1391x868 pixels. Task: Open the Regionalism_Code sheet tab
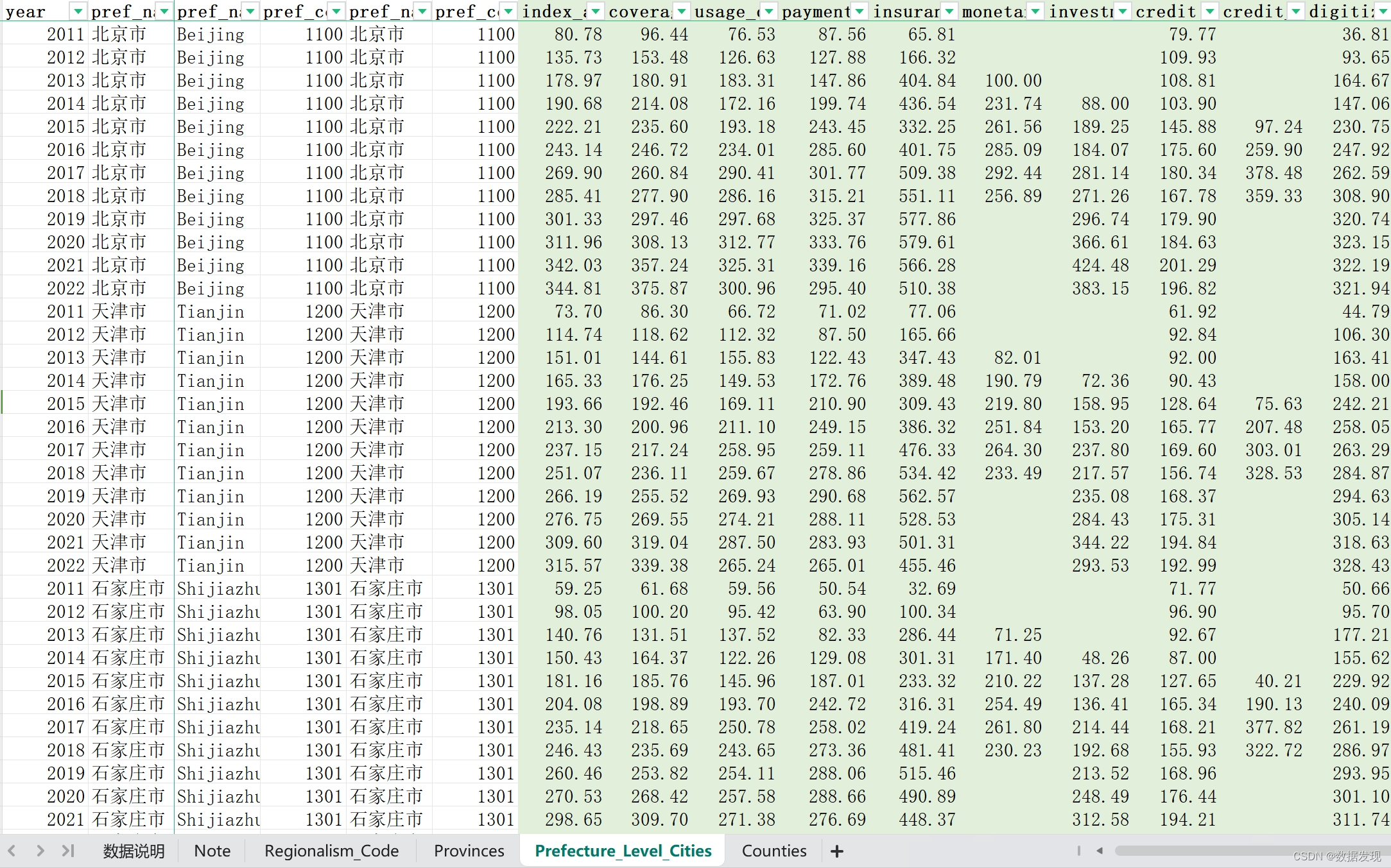pyautogui.click(x=331, y=851)
